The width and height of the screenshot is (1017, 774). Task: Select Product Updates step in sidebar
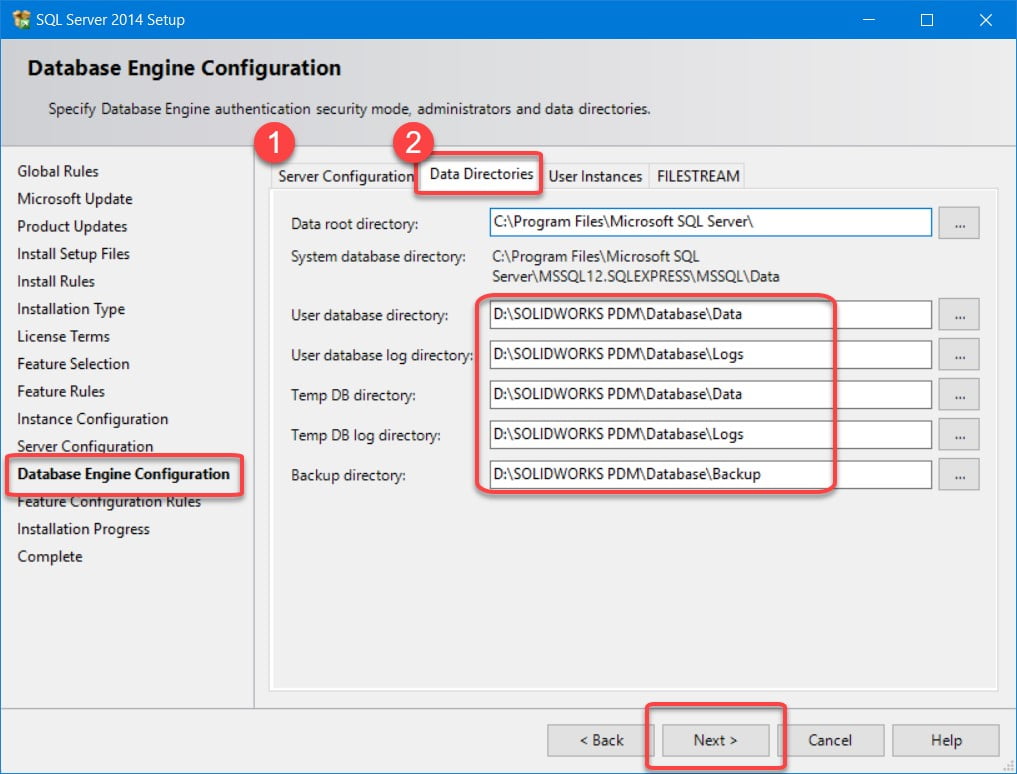tap(72, 226)
